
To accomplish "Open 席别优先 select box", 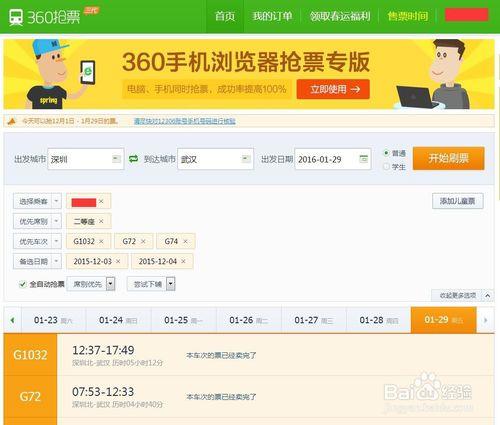I will [91, 284].
